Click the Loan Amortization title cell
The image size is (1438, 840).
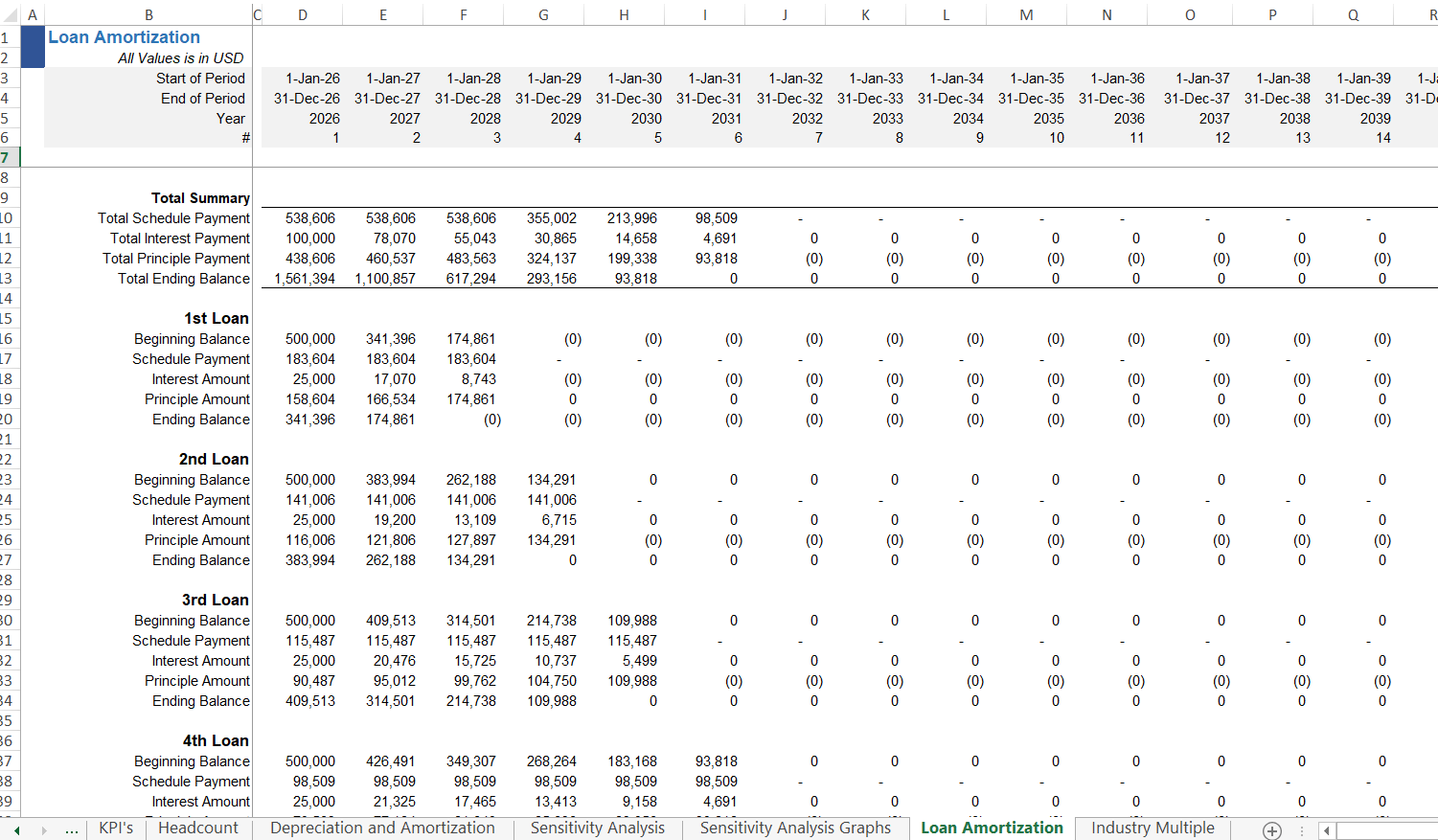pos(125,37)
